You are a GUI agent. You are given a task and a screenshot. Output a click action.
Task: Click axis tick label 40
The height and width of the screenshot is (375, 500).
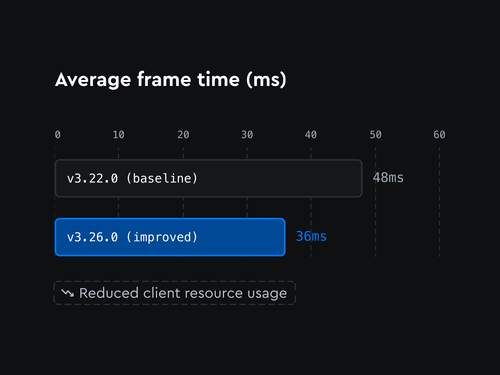(x=311, y=135)
